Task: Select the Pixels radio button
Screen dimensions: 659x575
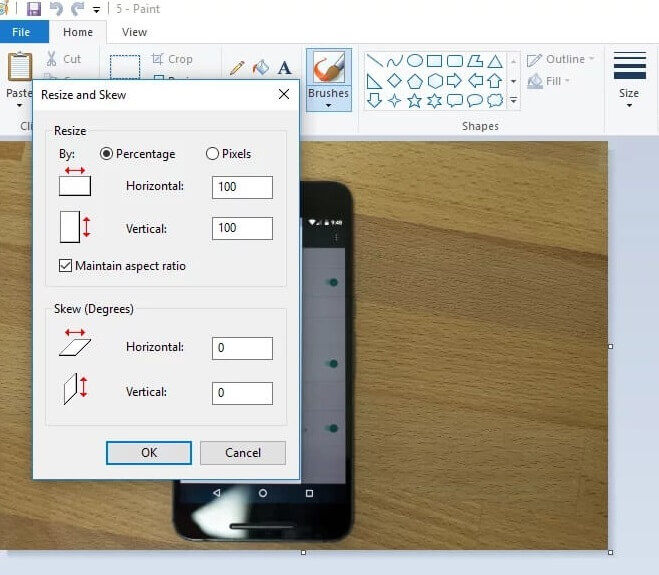Action: pos(212,154)
